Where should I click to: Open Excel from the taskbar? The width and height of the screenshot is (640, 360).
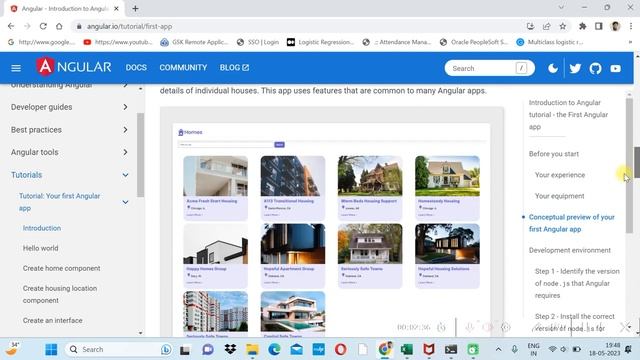(407, 349)
